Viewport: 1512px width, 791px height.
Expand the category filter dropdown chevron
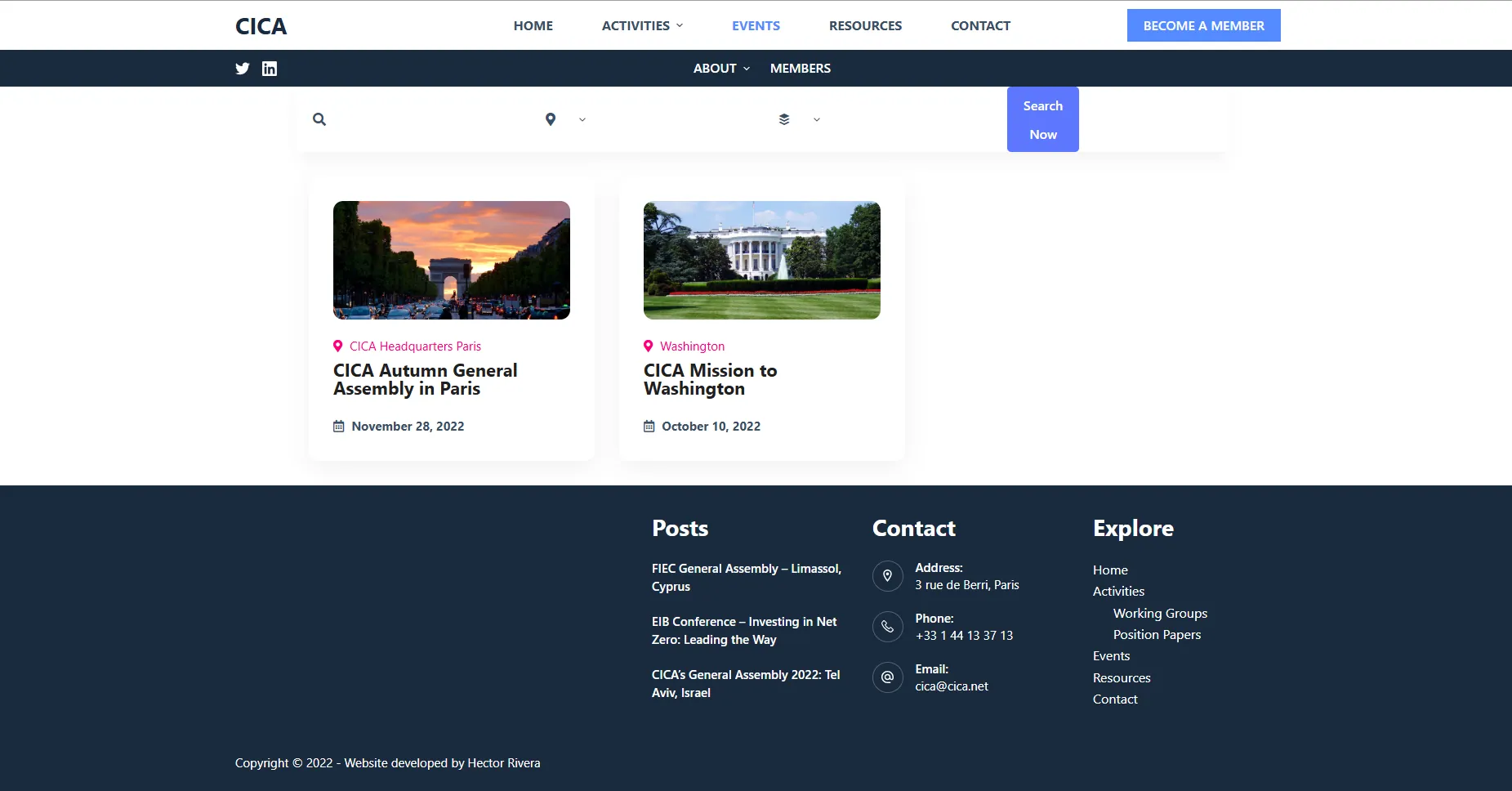[x=817, y=119]
